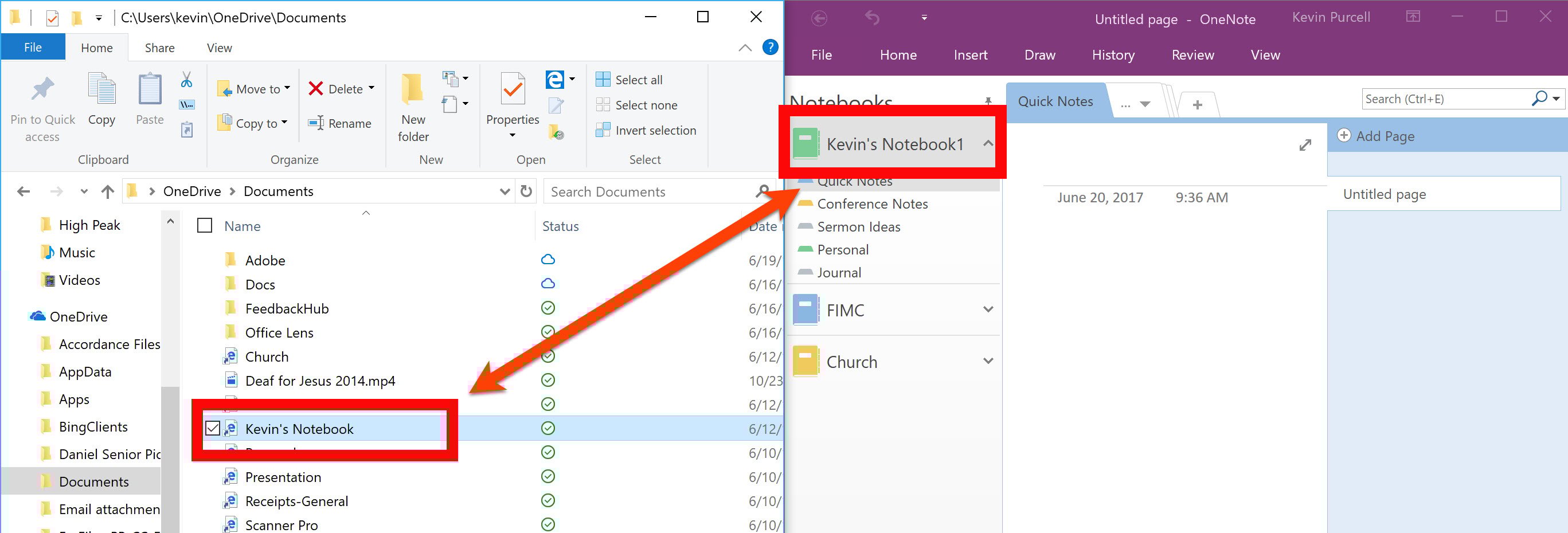This screenshot has height=533, width=1568.
Task: Click the New folder icon
Action: coord(413,88)
